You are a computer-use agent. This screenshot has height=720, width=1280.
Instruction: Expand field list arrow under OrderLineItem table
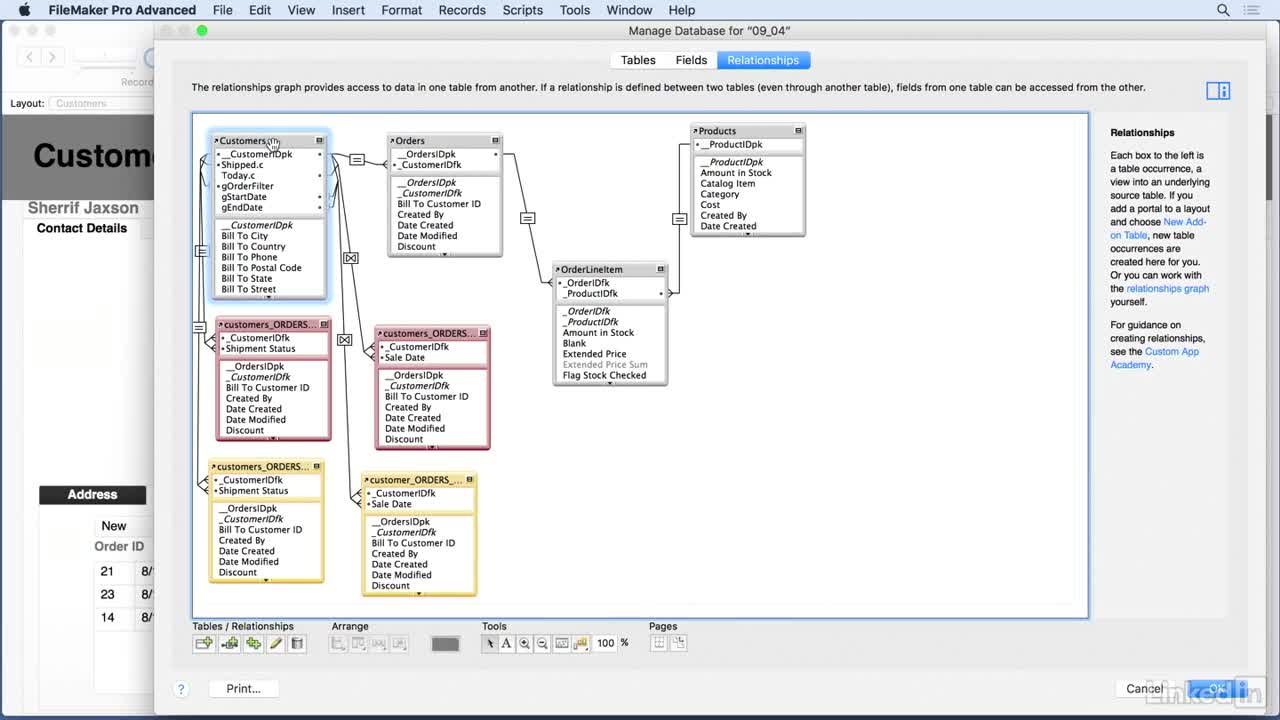[x=609, y=383]
